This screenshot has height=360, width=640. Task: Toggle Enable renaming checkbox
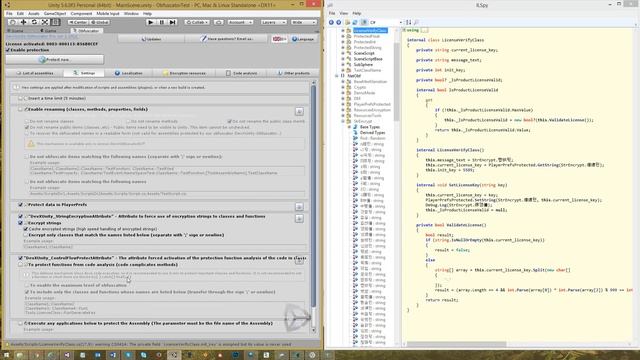20,109
